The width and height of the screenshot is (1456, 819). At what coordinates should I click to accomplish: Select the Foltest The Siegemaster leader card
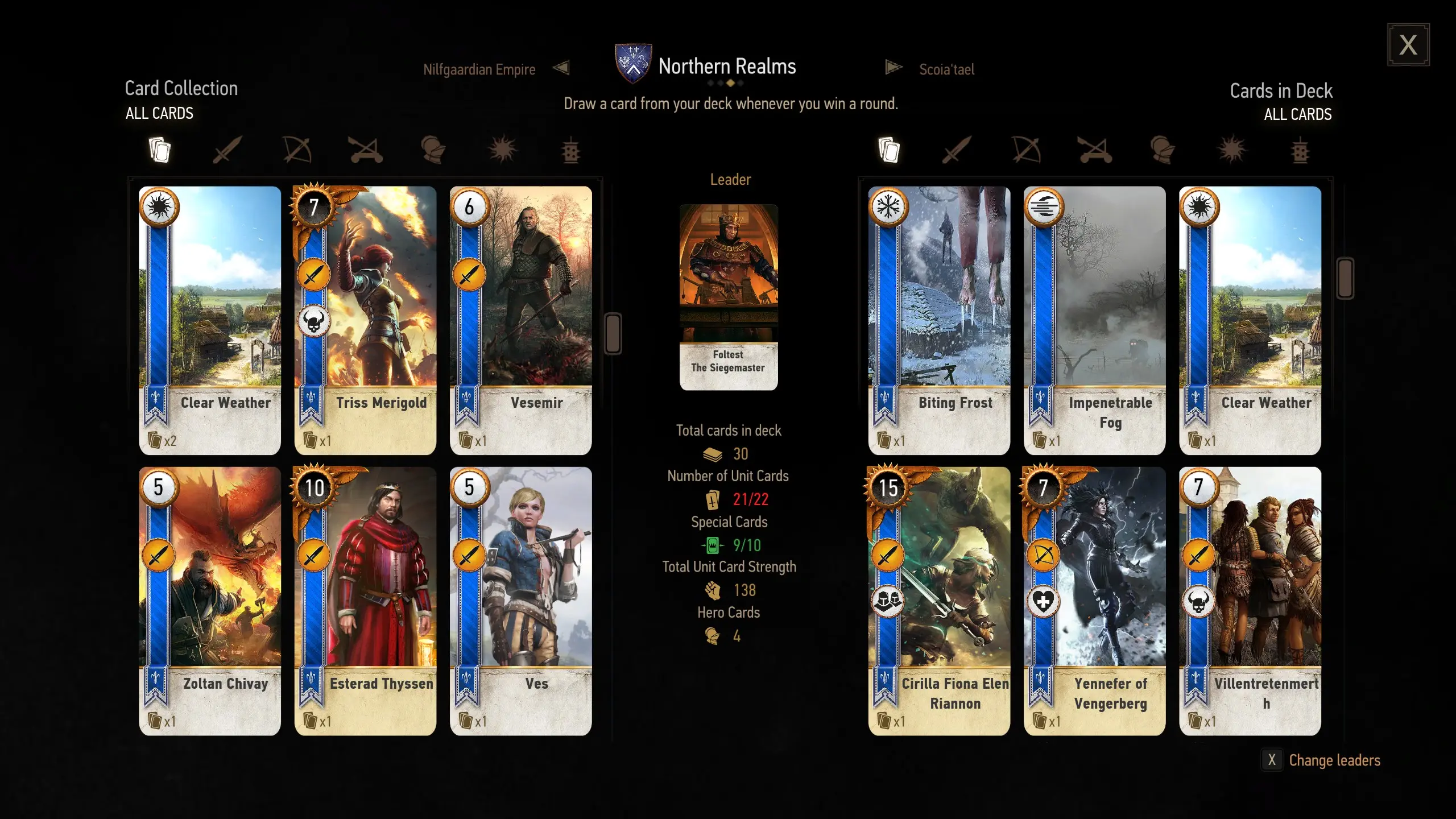point(729,297)
